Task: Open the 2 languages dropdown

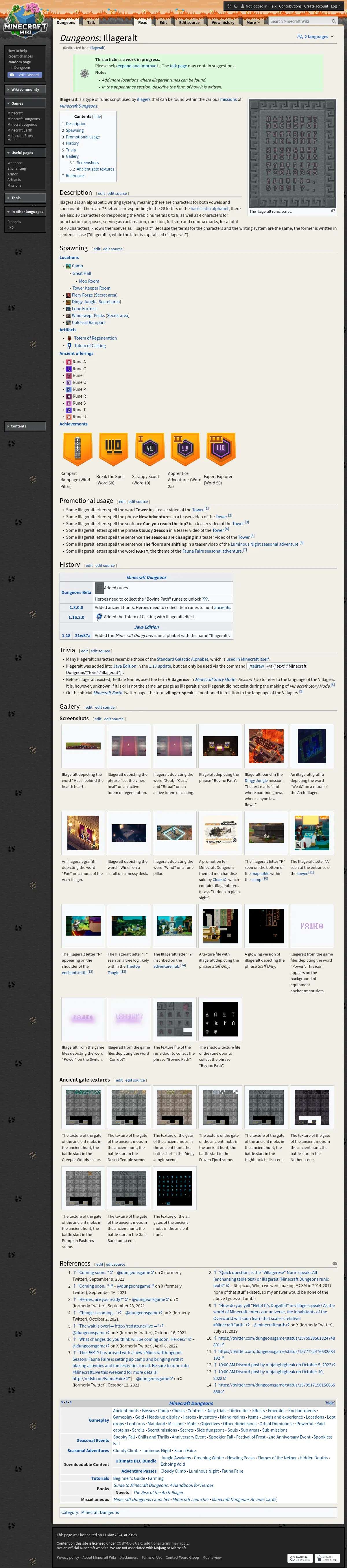Action: (316, 36)
